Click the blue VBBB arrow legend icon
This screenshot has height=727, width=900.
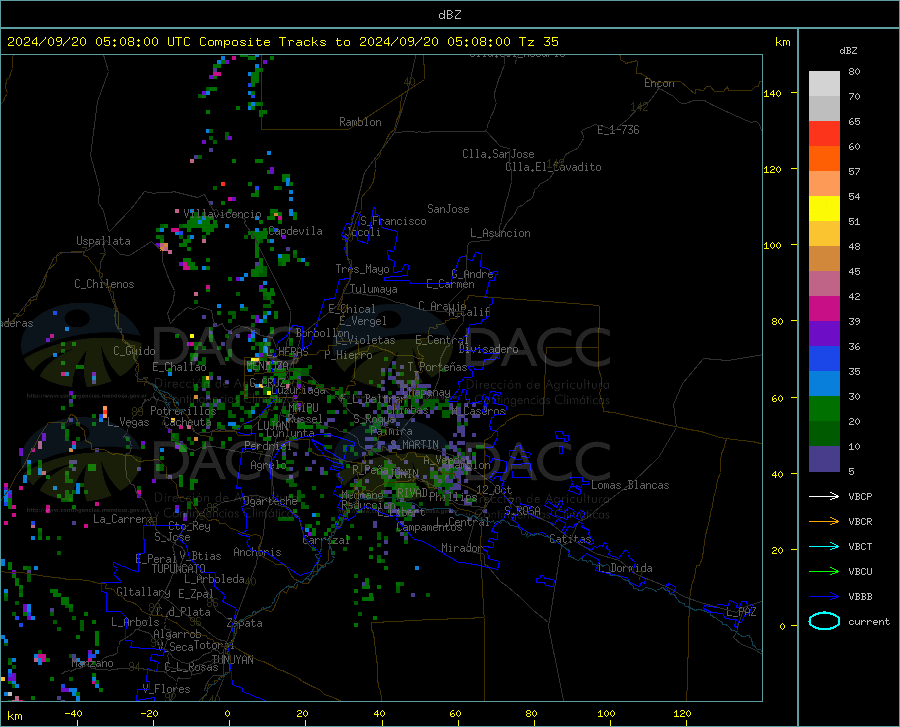point(824,596)
